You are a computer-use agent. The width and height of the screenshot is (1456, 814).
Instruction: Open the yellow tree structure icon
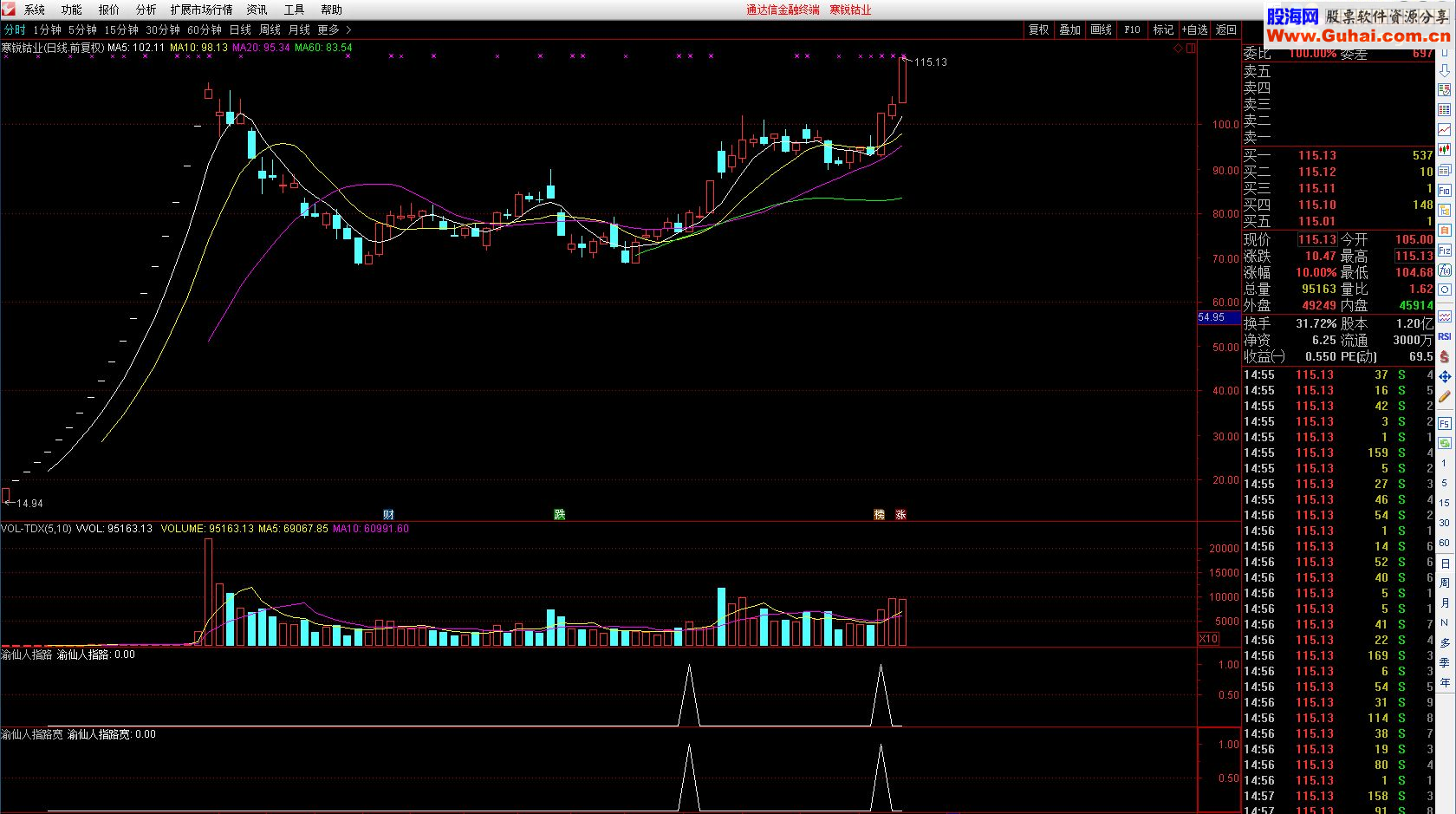point(1445,210)
